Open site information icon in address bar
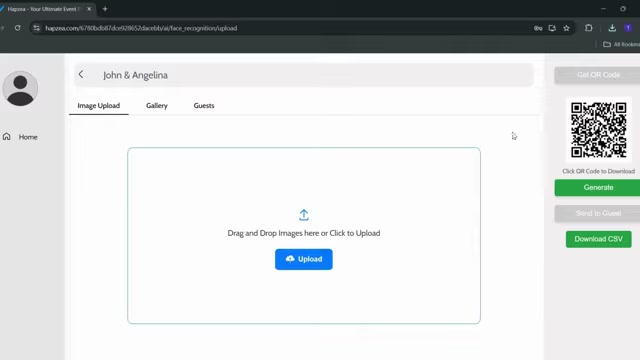 37,28
